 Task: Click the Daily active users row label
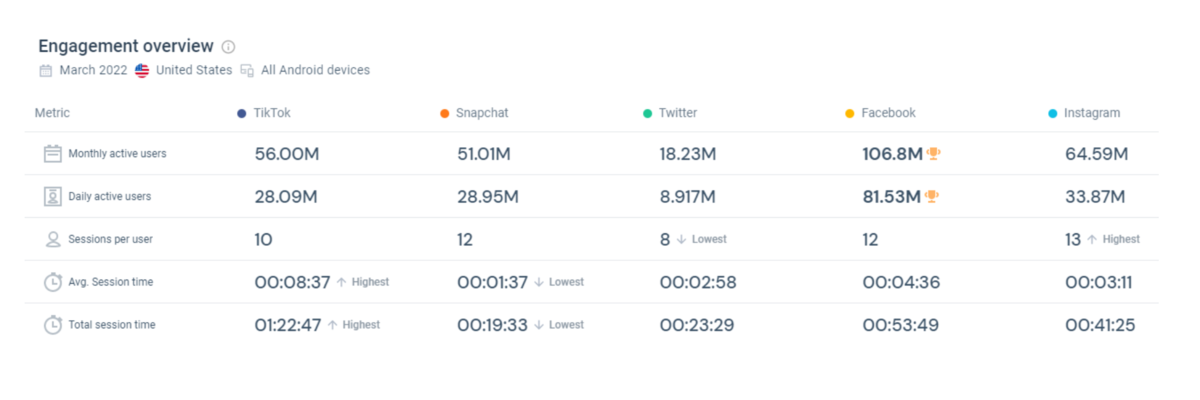[x=109, y=197]
